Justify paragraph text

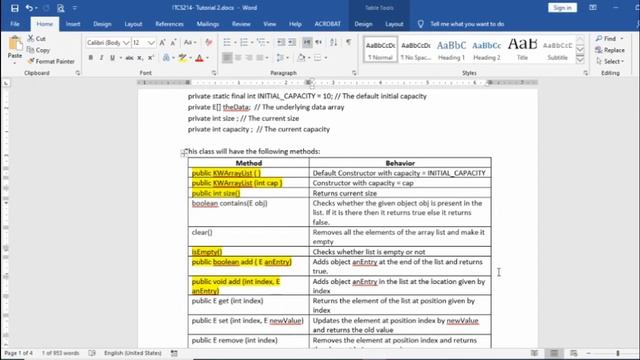260,58
